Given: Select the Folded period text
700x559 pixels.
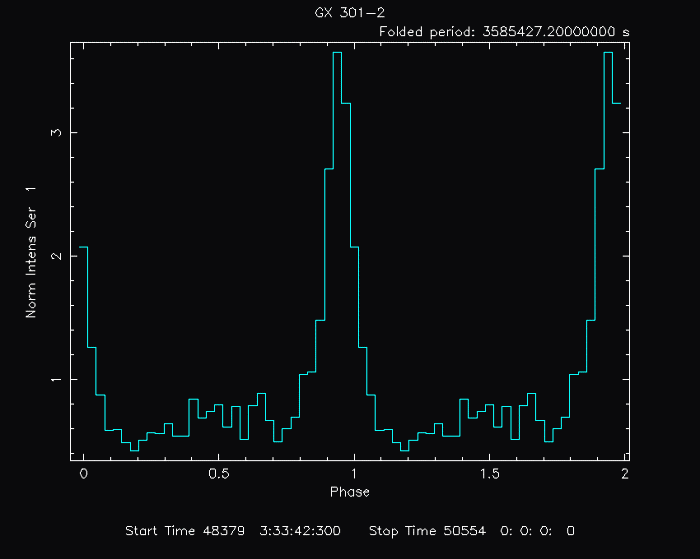Looking at the screenshot, I should [426, 32].
